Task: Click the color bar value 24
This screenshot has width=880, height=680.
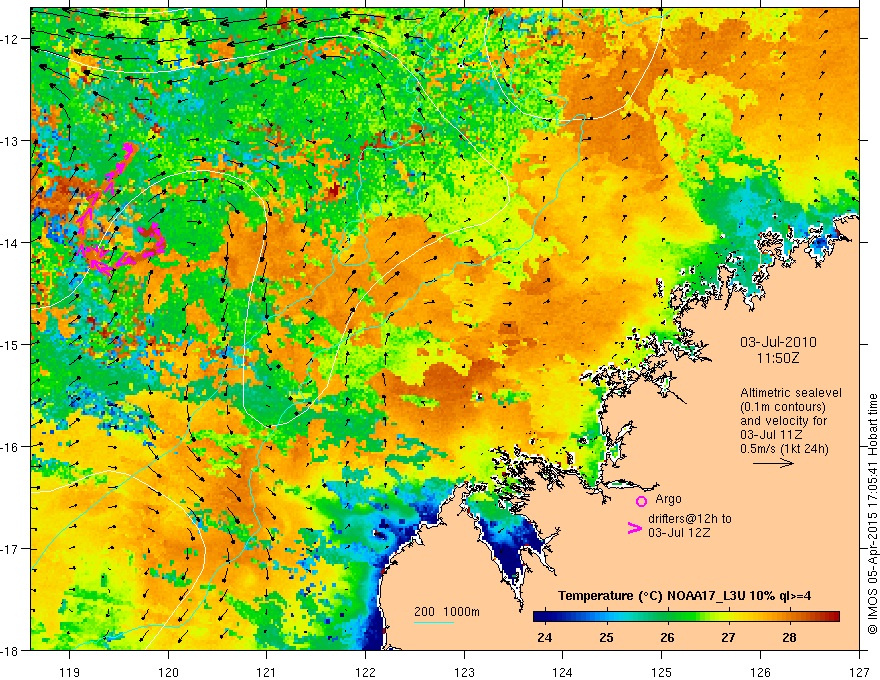Action: click(544, 638)
